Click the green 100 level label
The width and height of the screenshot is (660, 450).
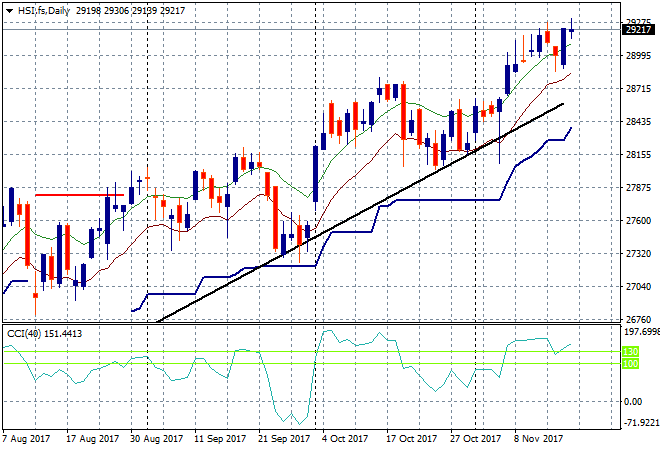[630, 364]
